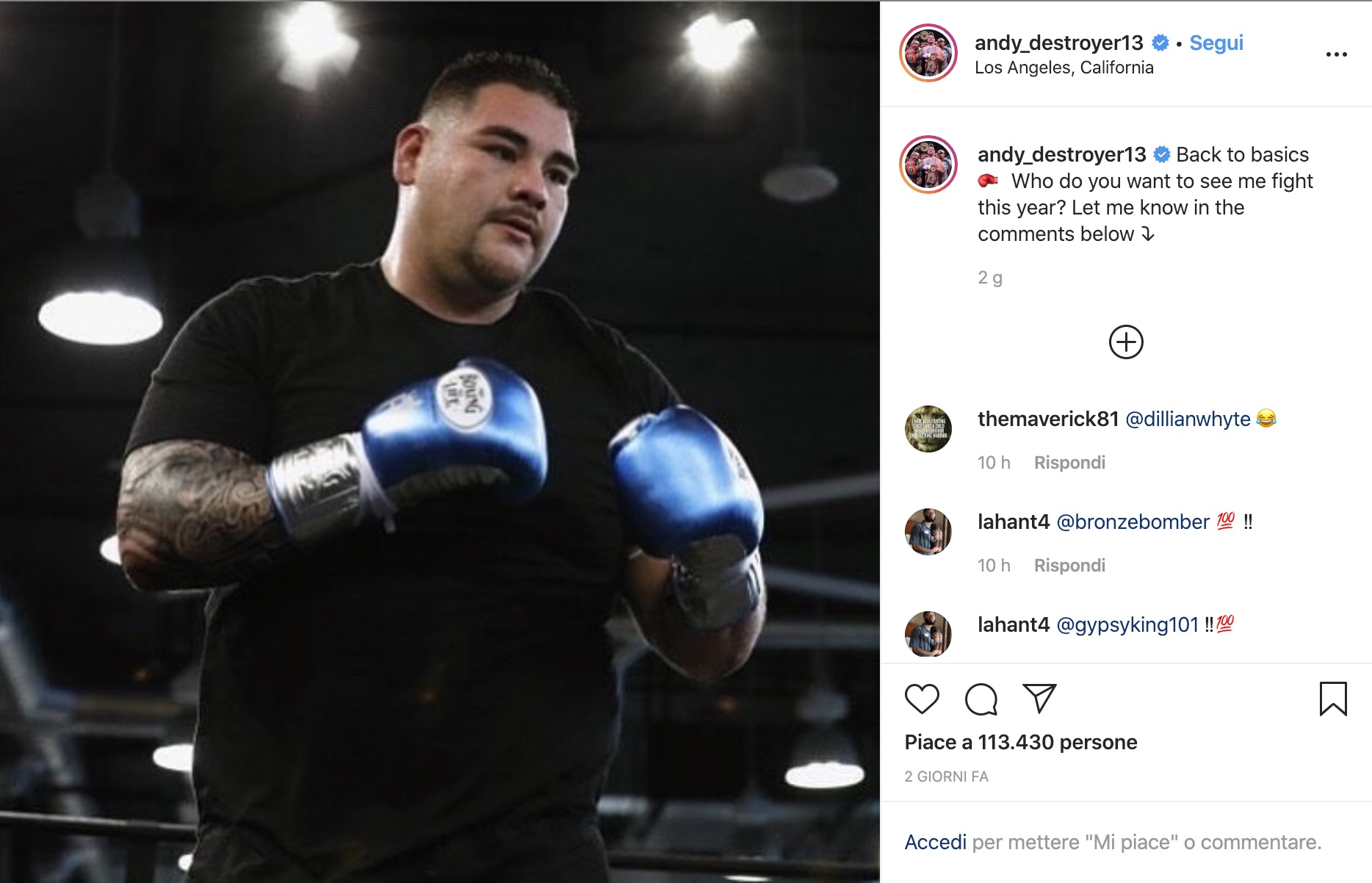Click Accedi to log in
1372x883 pixels.
pyautogui.click(x=935, y=842)
